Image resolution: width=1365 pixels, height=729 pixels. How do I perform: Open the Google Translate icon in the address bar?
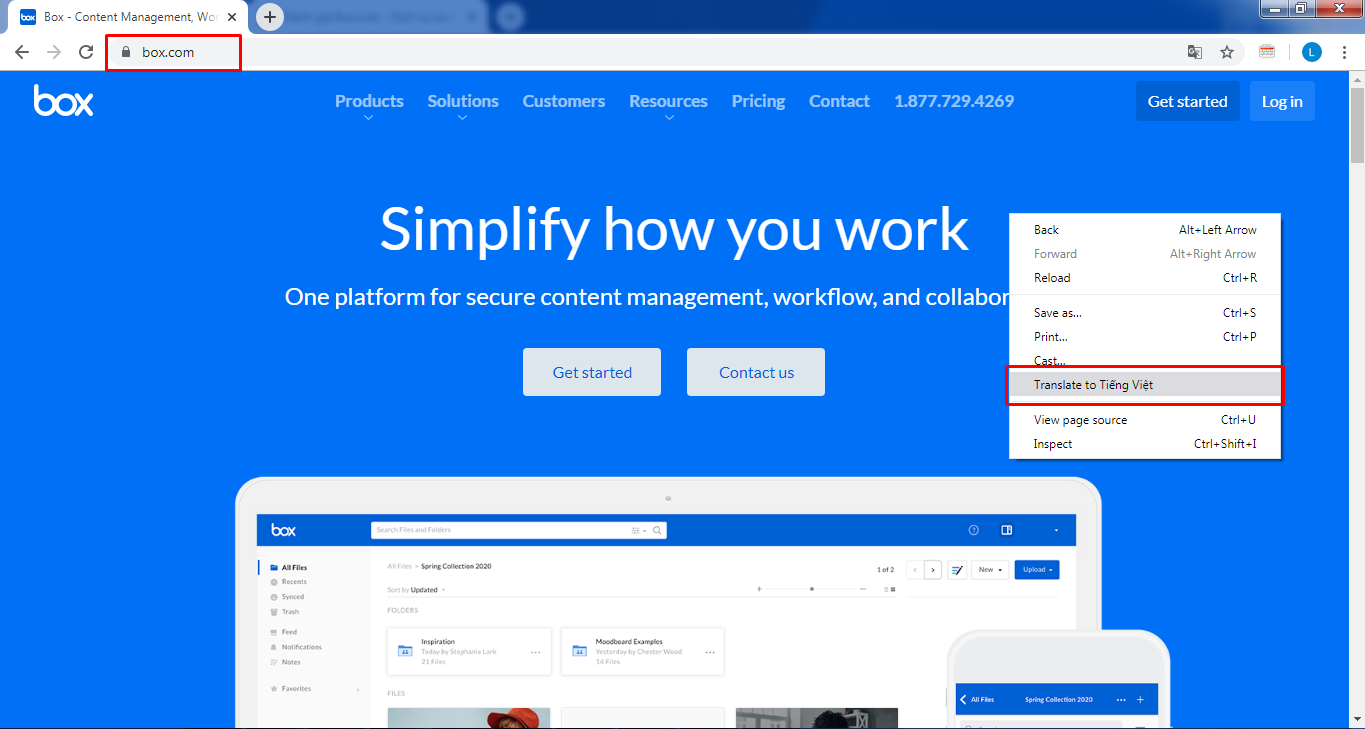tap(1195, 52)
